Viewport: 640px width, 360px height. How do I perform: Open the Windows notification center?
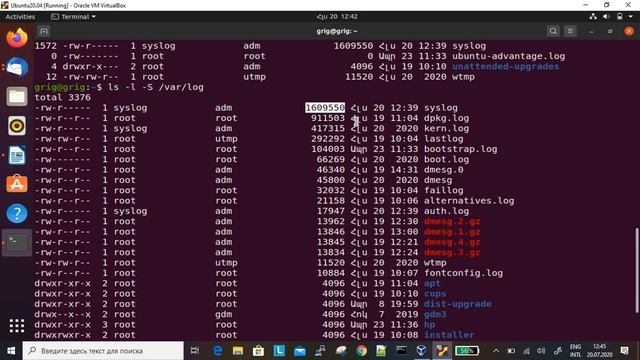[624, 351]
